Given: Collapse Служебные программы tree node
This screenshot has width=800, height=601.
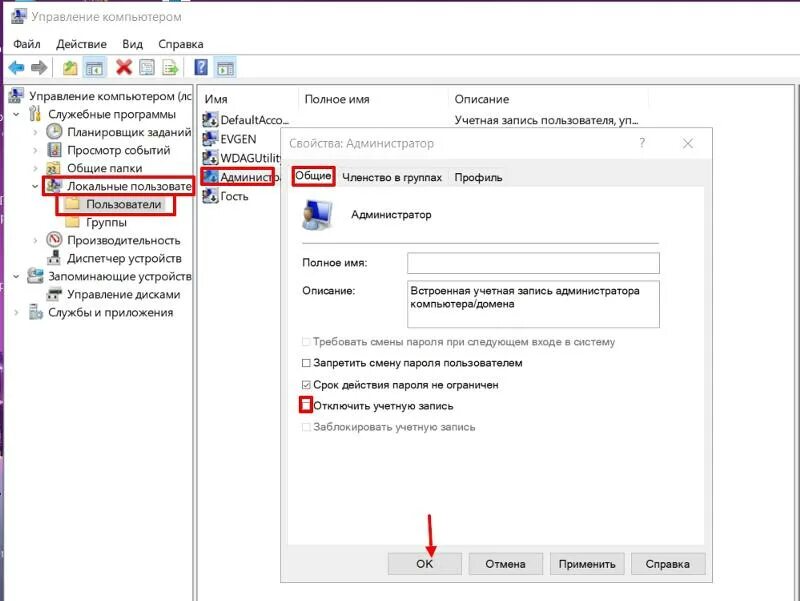Looking at the screenshot, I should [x=16, y=114].
